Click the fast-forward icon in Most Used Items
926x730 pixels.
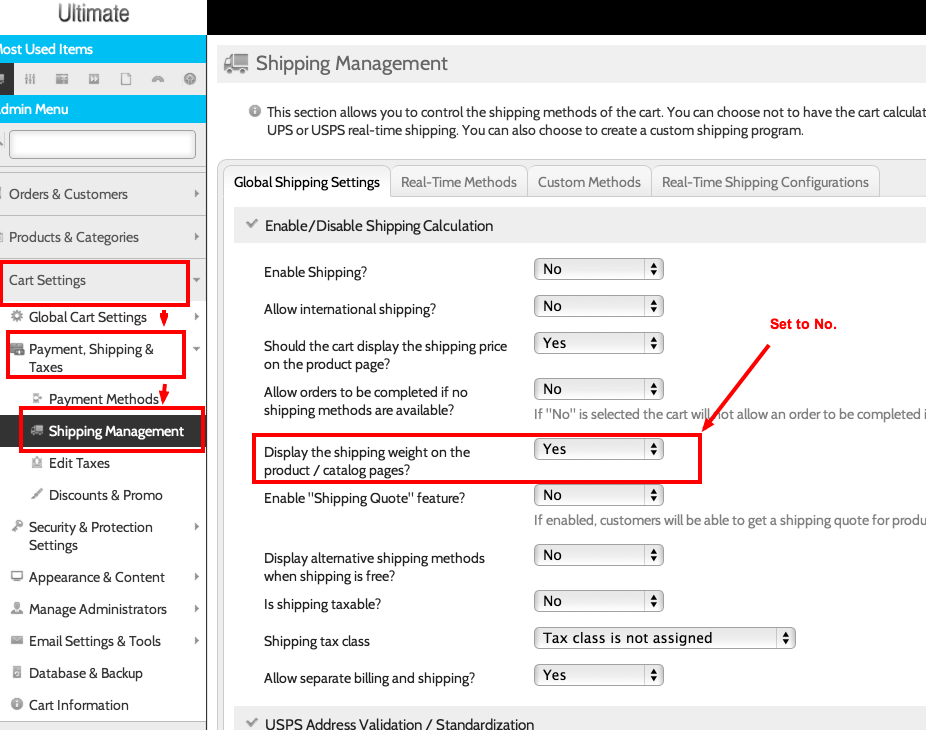(x=94, y=79)
